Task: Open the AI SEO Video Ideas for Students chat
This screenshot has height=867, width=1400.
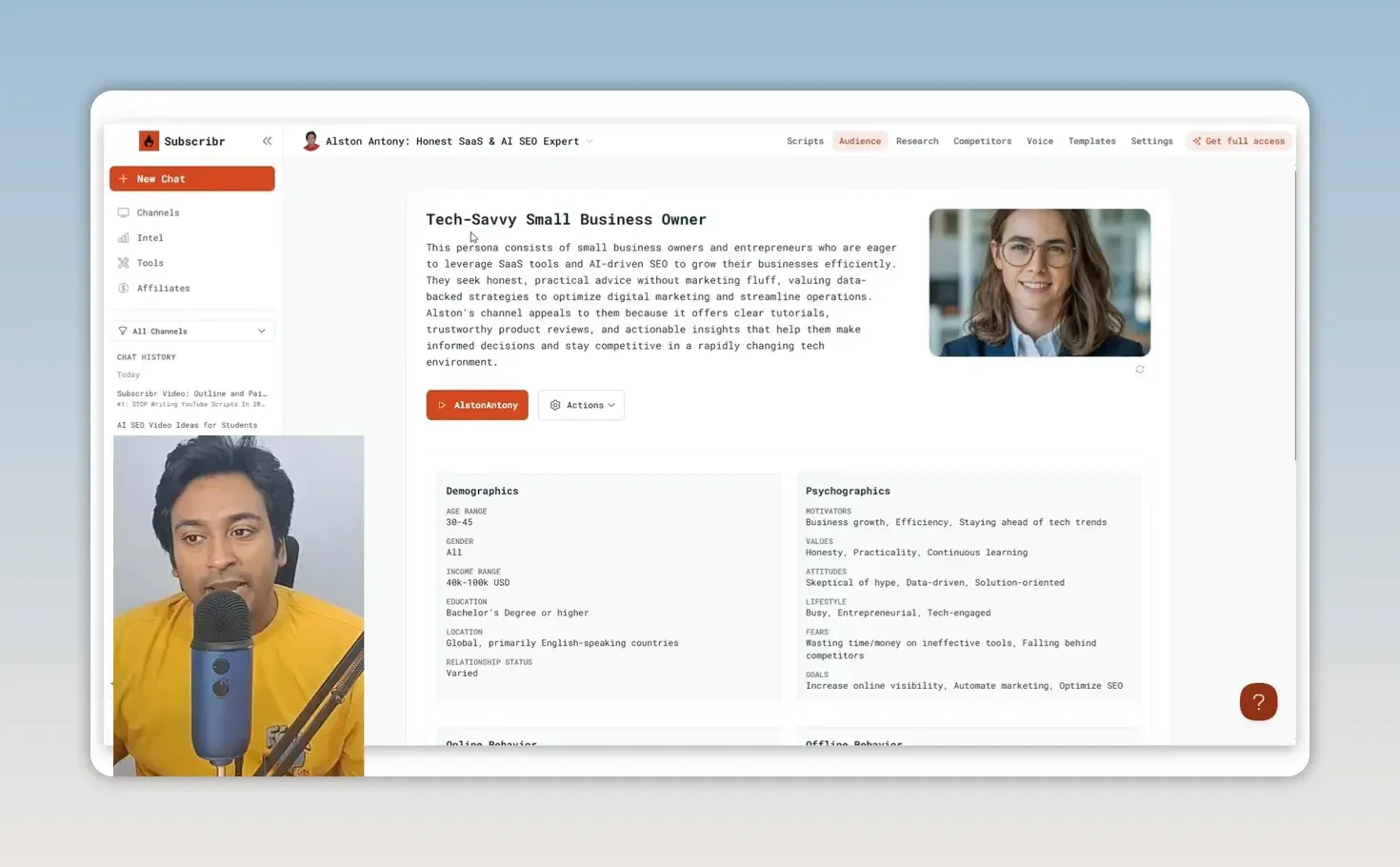Action: pyautogui.click(x=188, y=425)
